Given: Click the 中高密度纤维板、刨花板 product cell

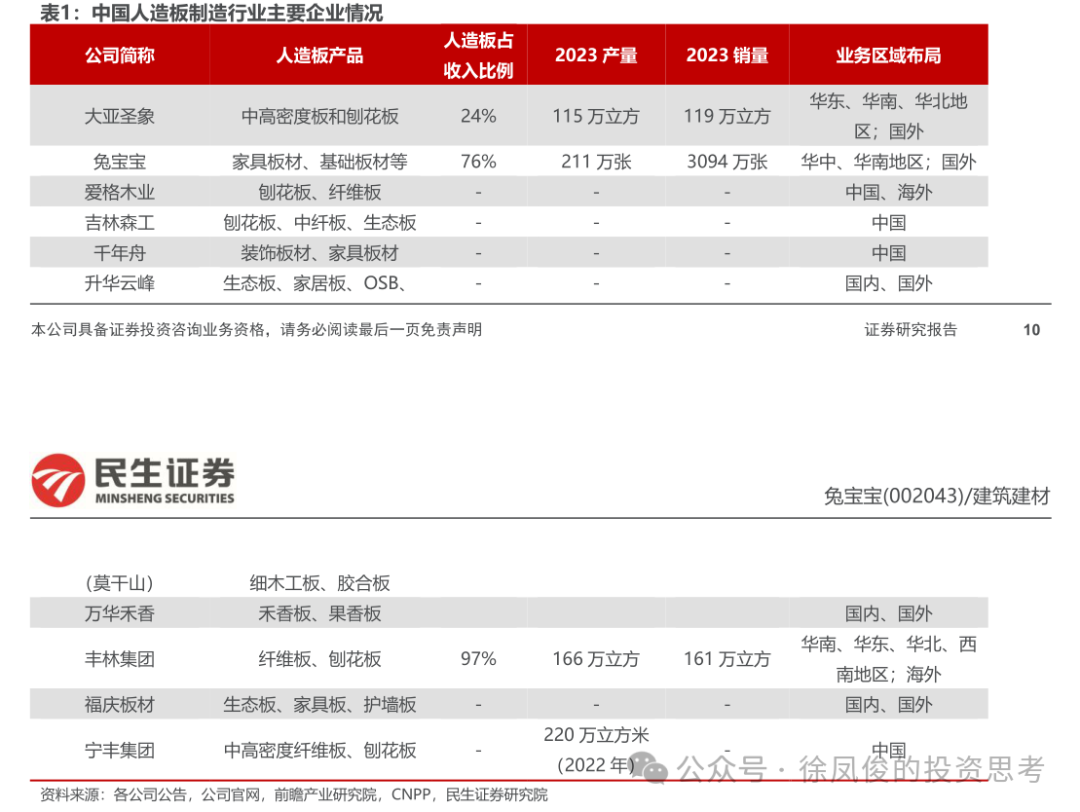Looking at the screenshot, I should pyautogui.click(x=320, y=750).
